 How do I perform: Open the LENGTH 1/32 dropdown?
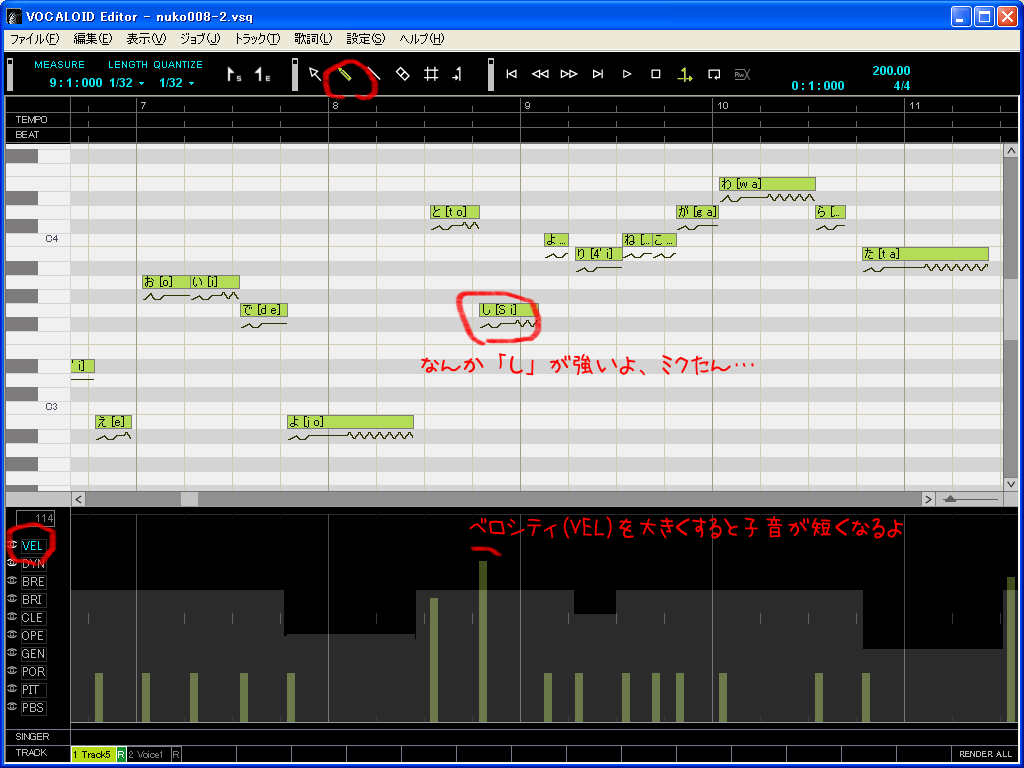(x=127, y=83)
